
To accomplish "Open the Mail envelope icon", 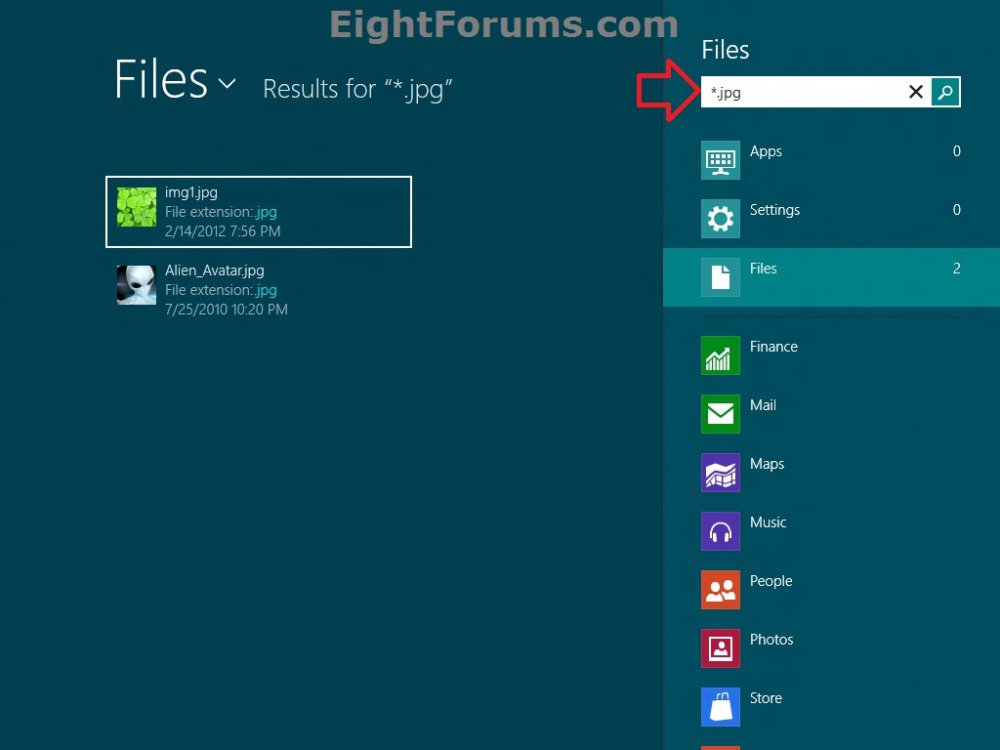I will pos(720,414).
